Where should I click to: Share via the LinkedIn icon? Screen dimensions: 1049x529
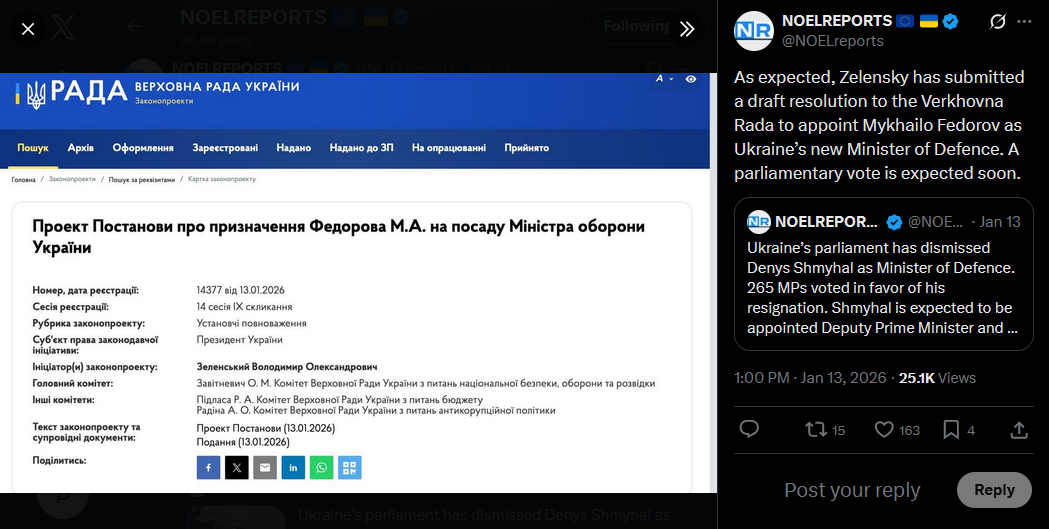click(x=293, y=467)
